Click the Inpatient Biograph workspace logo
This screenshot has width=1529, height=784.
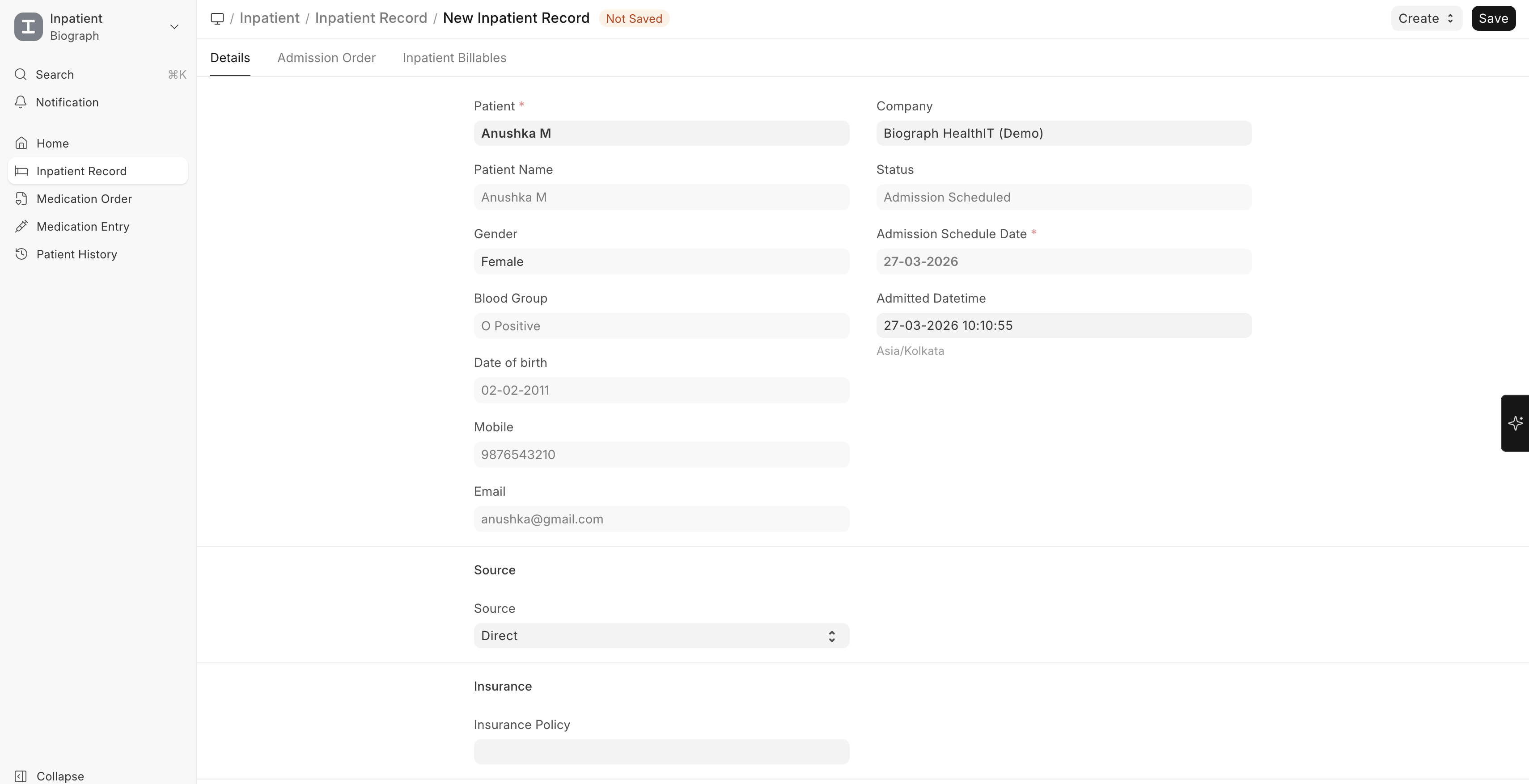[x=28, y=26]
